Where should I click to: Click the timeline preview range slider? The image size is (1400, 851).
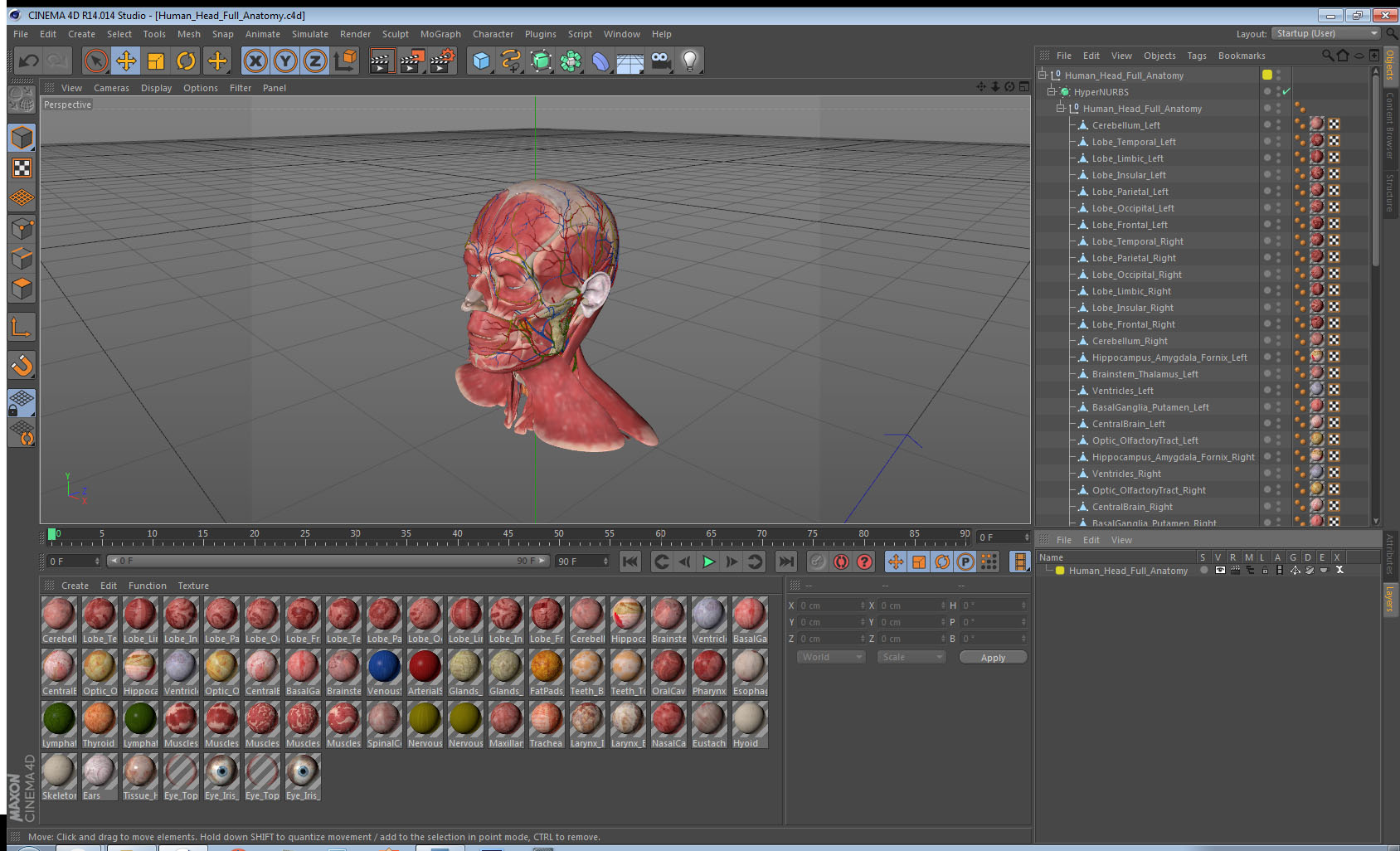click(328, 561)
